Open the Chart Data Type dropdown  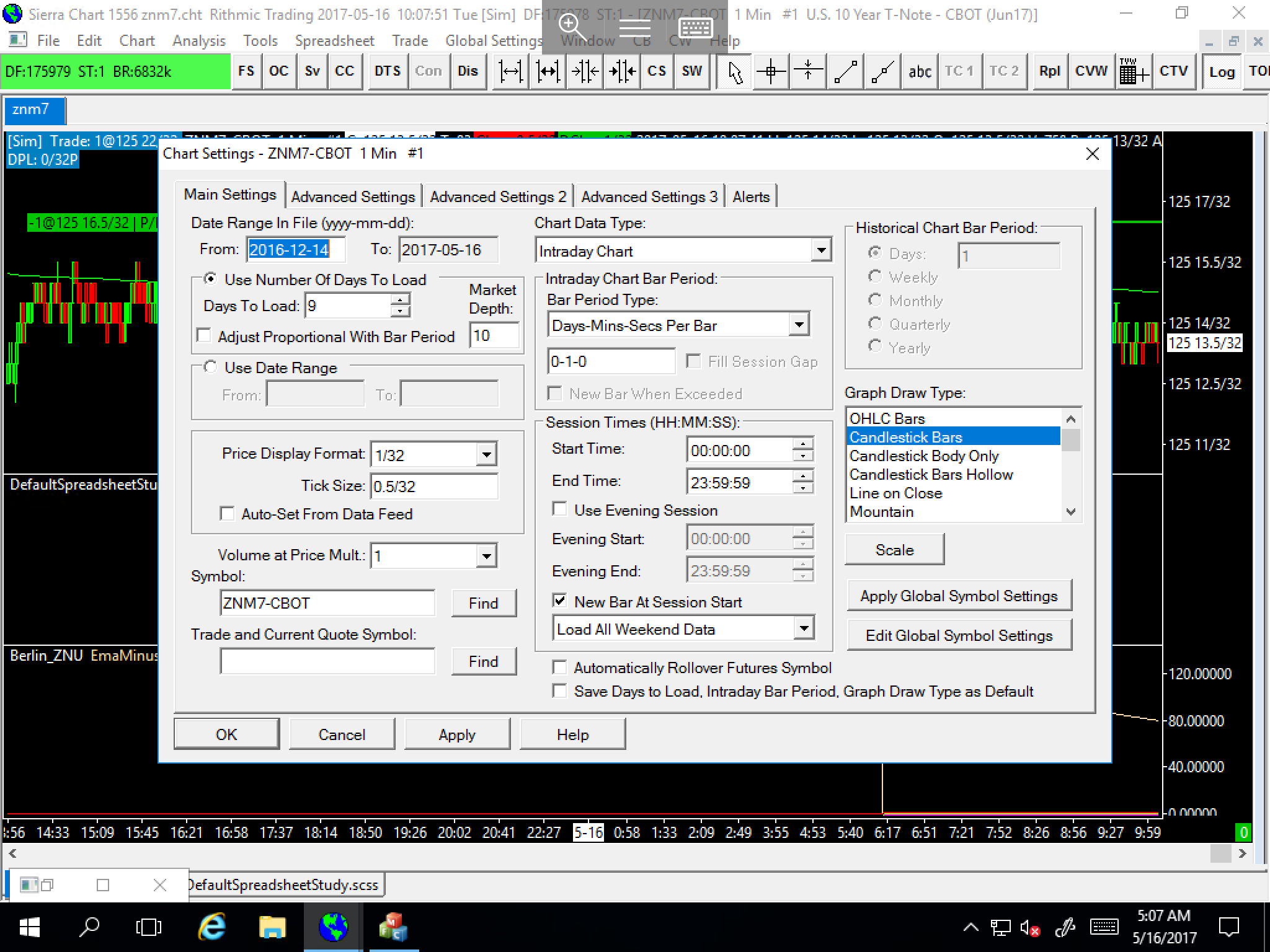(821, 250)
